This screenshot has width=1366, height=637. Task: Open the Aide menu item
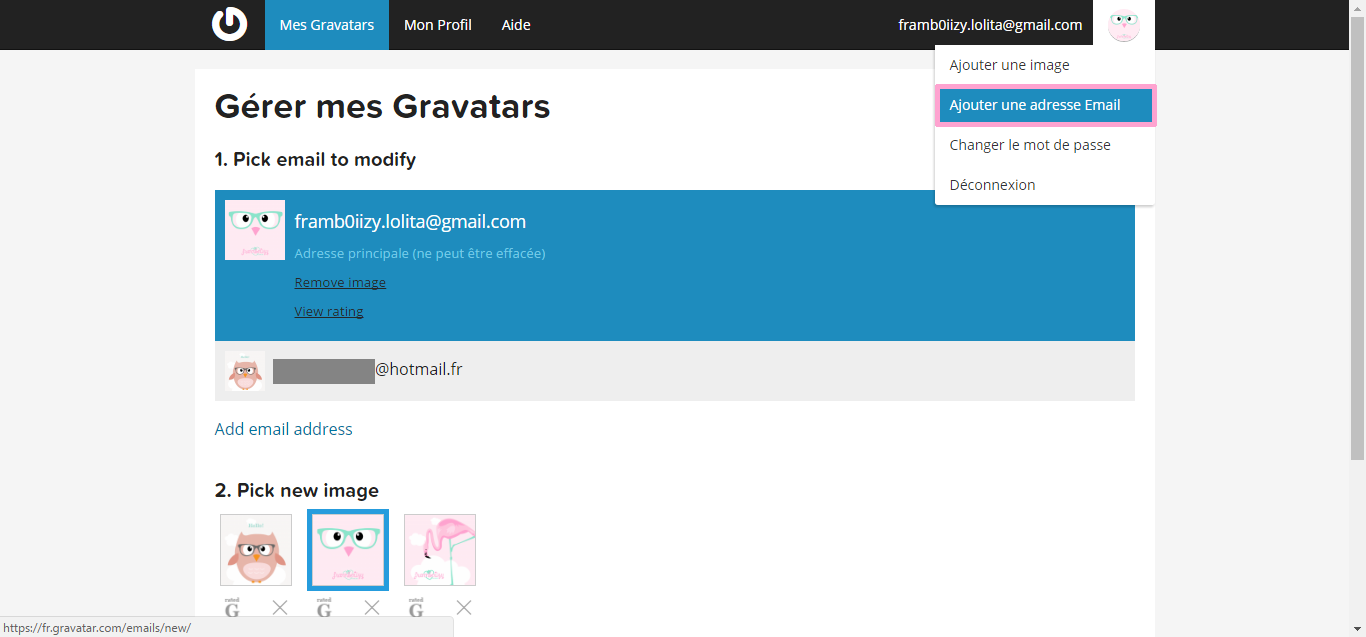(516, 25)
